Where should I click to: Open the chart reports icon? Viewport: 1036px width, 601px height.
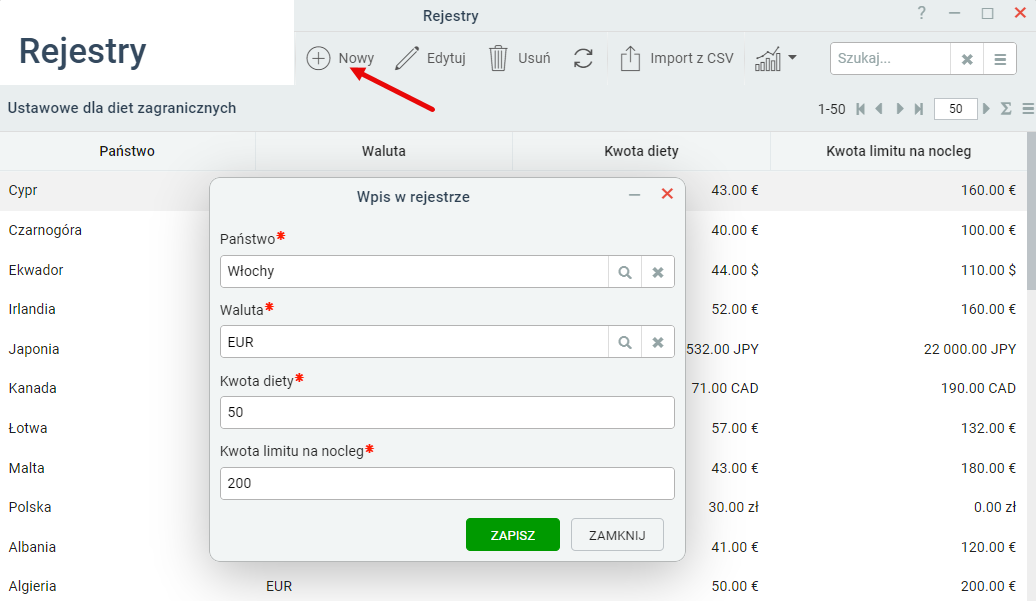coord(768,59)
